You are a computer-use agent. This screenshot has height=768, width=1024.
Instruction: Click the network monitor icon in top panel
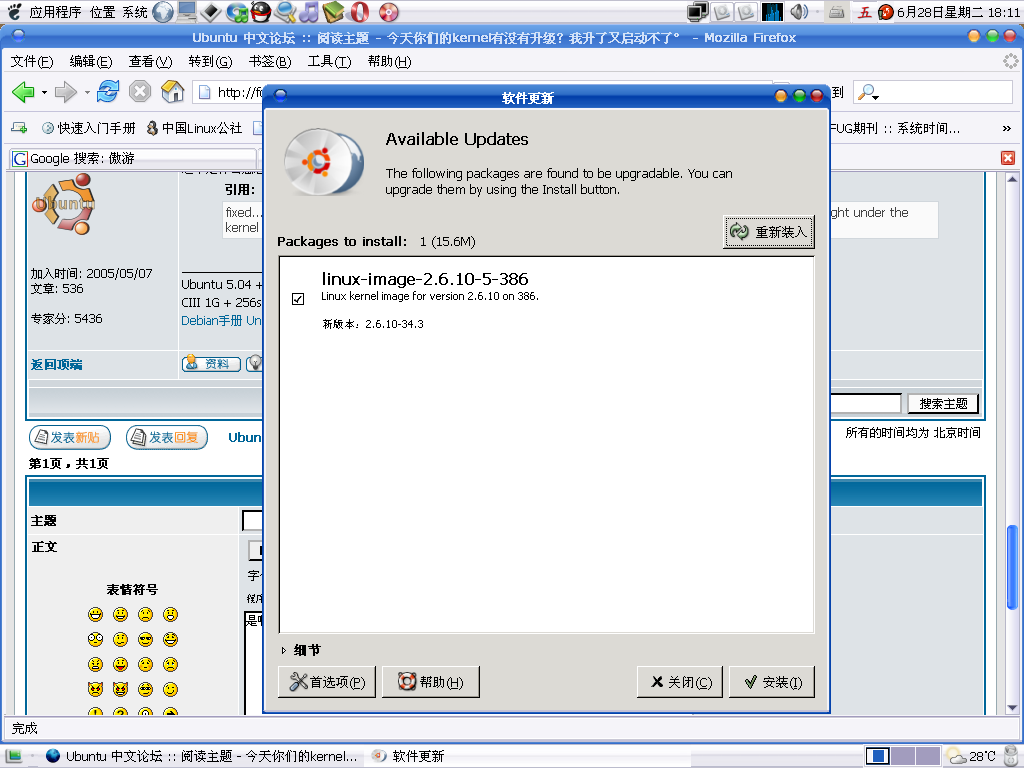697,12
